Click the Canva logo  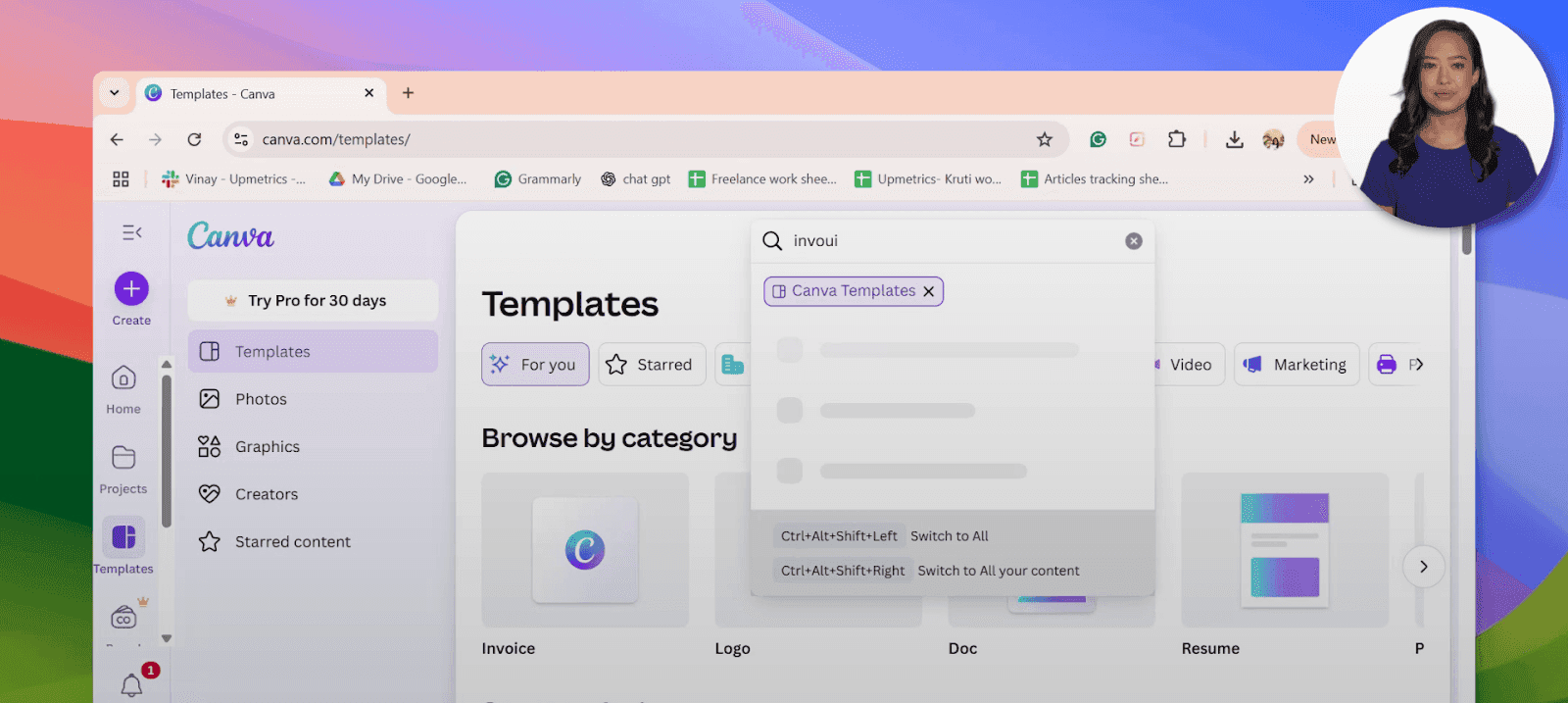[230, 235]
